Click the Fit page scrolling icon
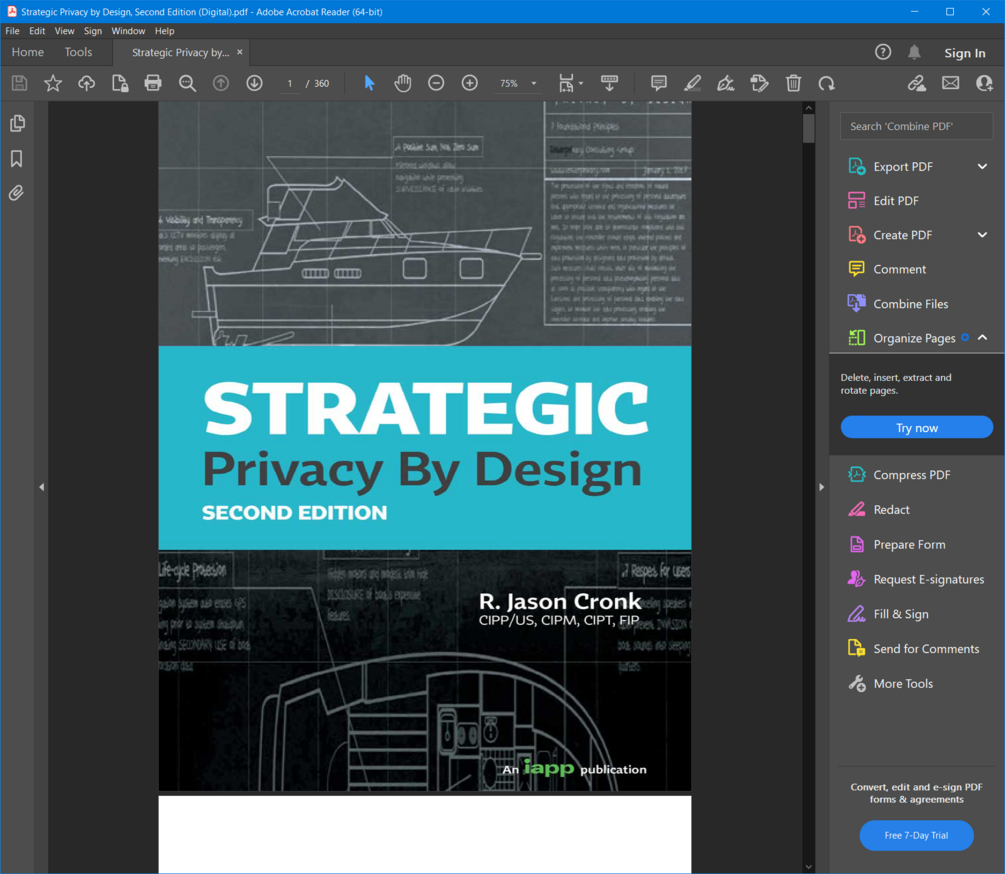This screenshot has height=874, width=1005. (566, 83)
